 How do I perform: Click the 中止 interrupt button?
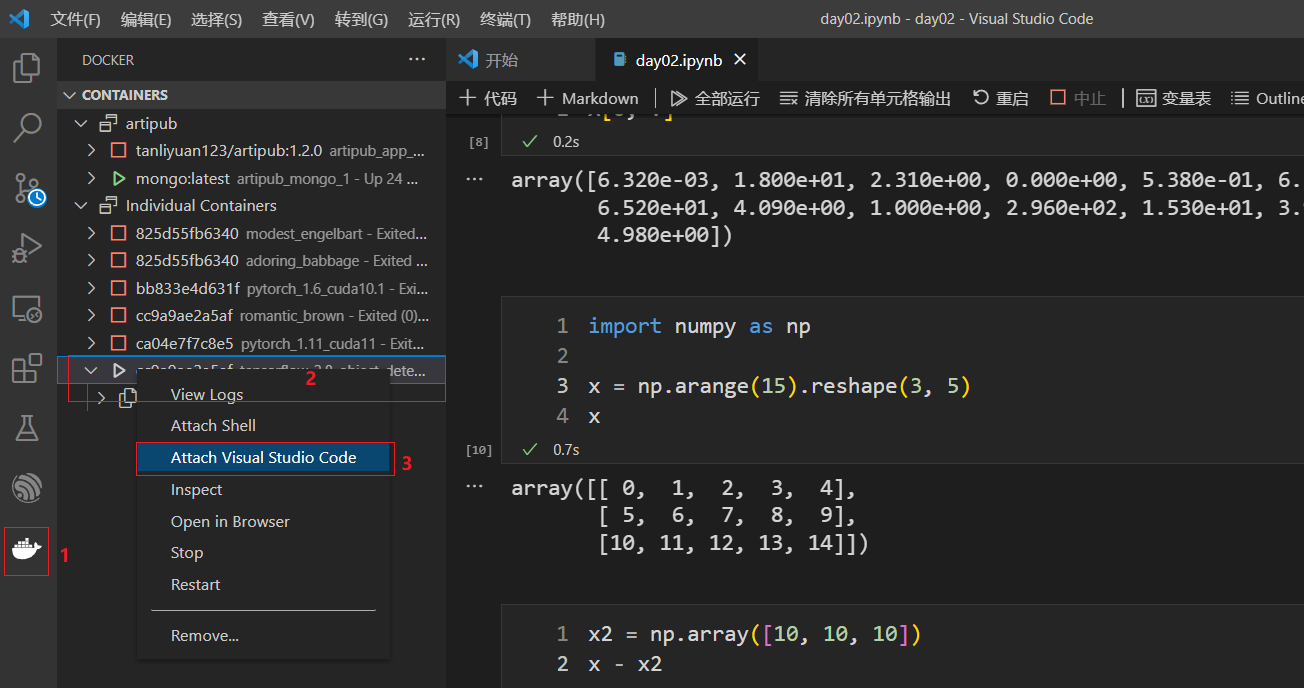tap(1078, 98)
